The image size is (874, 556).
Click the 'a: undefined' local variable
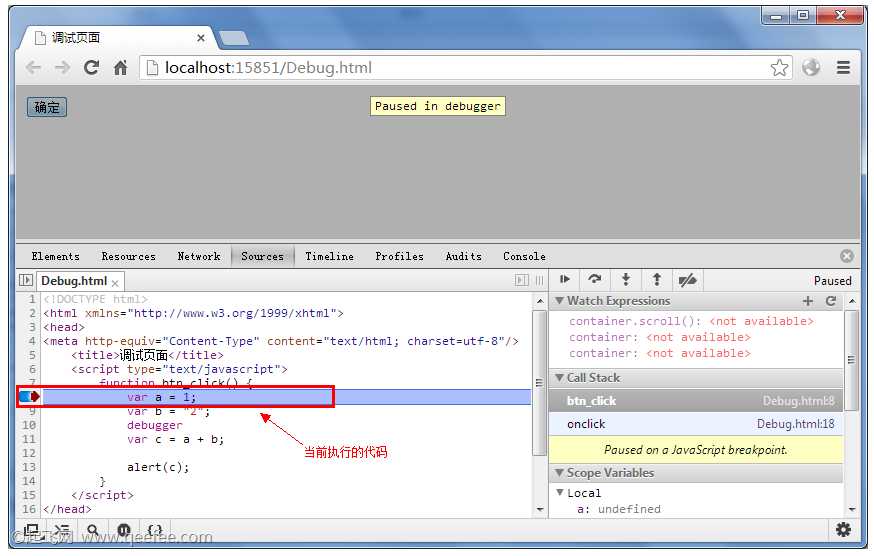[x=619, y=509]
